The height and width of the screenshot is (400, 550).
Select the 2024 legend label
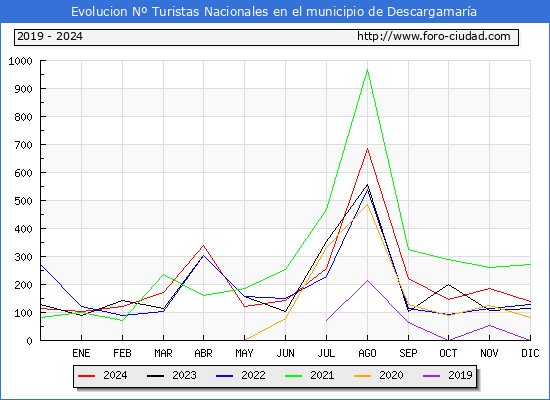coord(115,375)
